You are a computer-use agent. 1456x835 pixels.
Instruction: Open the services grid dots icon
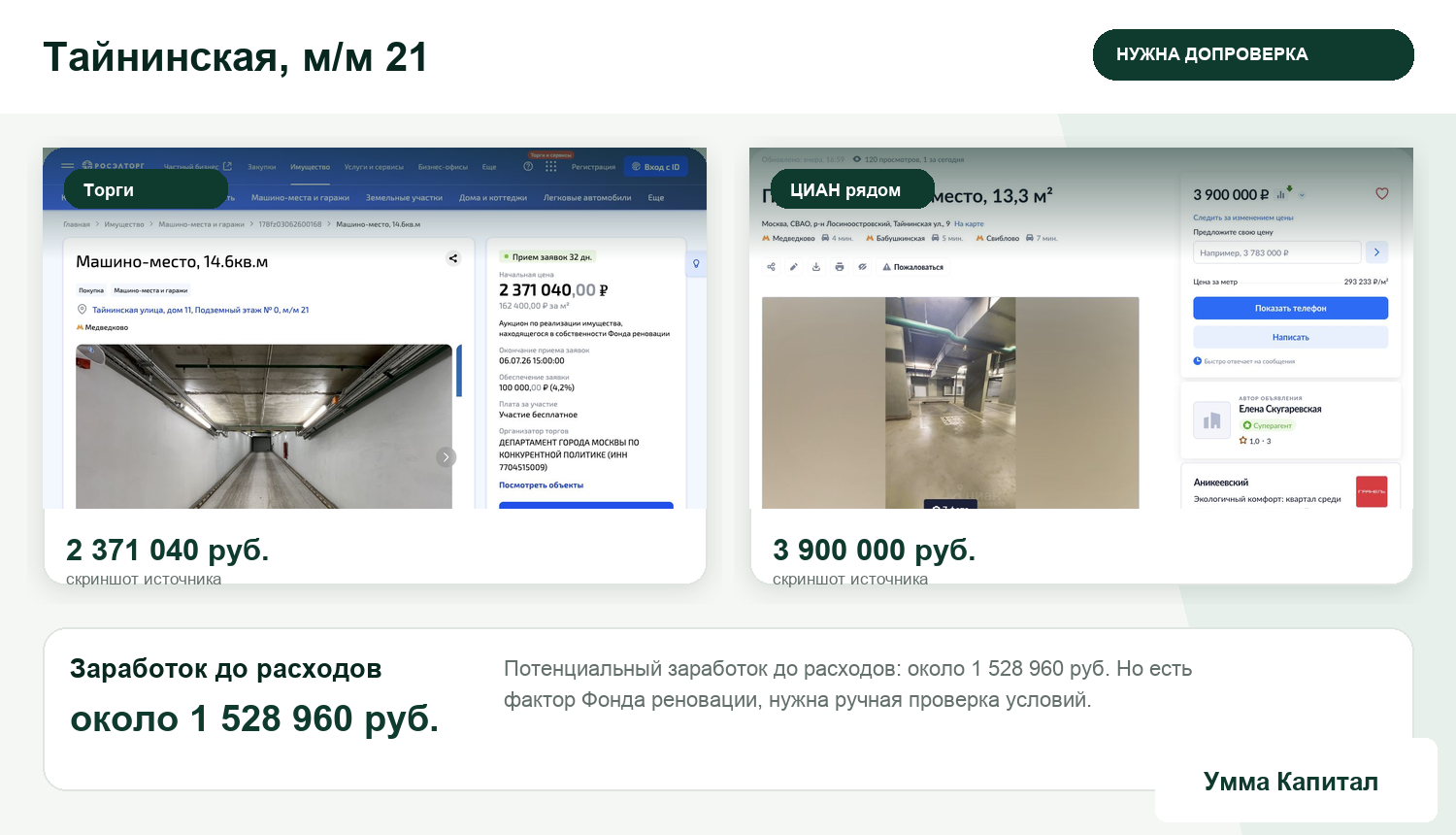coord(550,167)
